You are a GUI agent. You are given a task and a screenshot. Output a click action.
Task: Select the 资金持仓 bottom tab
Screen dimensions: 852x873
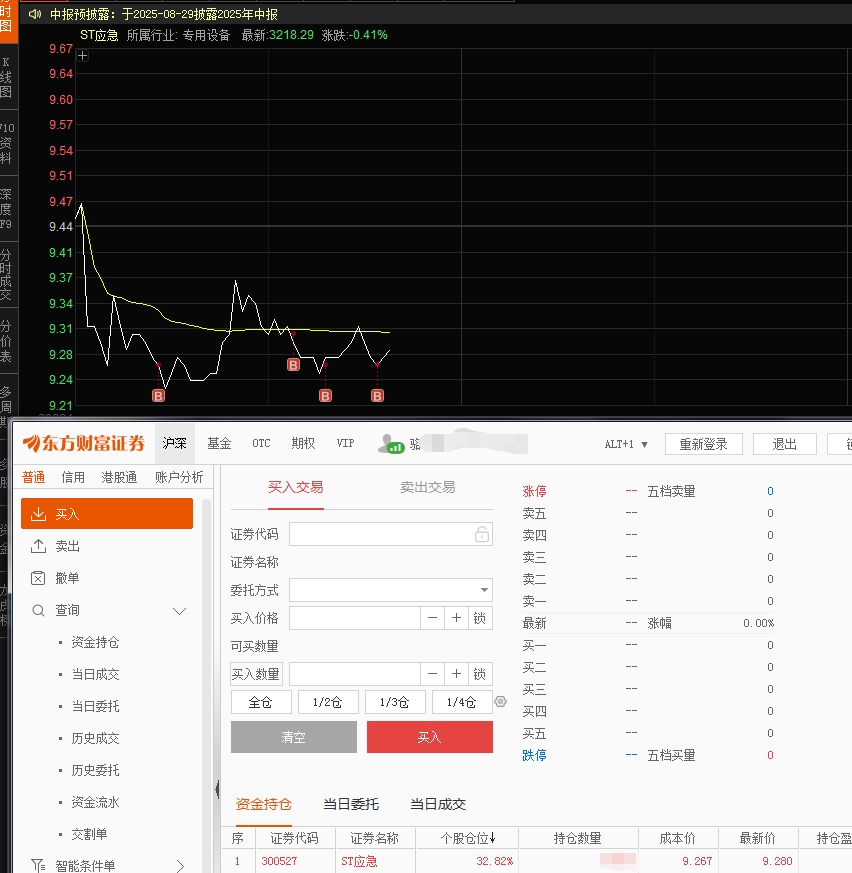point(263,804)
